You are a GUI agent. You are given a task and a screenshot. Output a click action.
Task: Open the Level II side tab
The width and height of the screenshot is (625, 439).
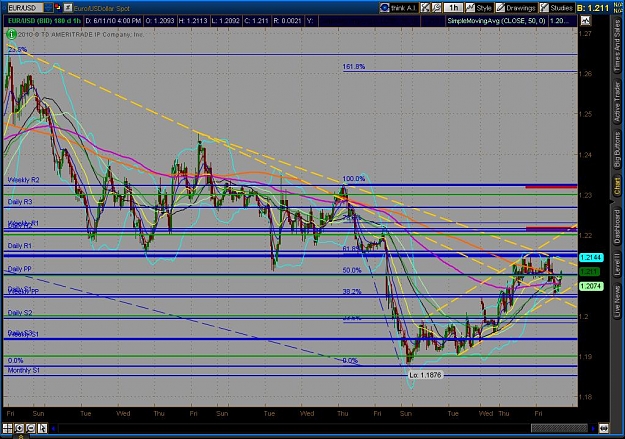617,264
